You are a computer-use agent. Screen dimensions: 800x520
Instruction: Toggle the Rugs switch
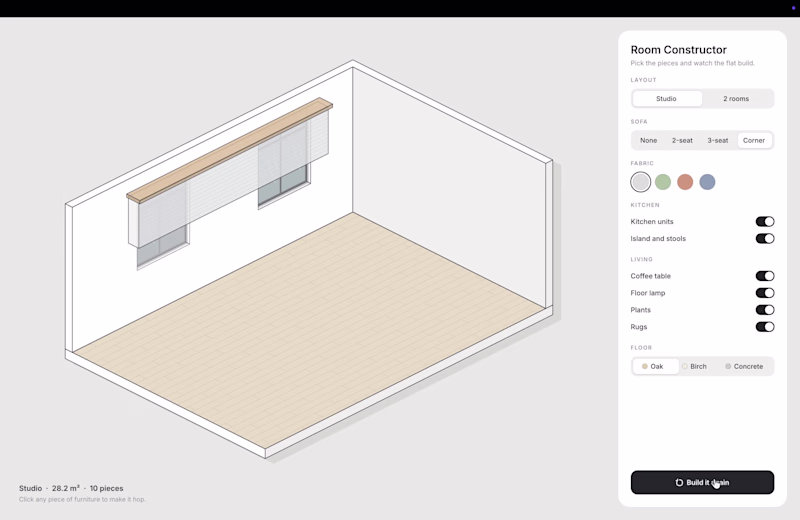[765, 327]
